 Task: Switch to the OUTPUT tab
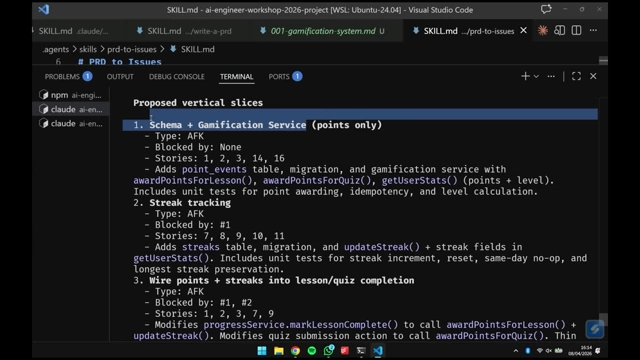(x=120, y=77)
